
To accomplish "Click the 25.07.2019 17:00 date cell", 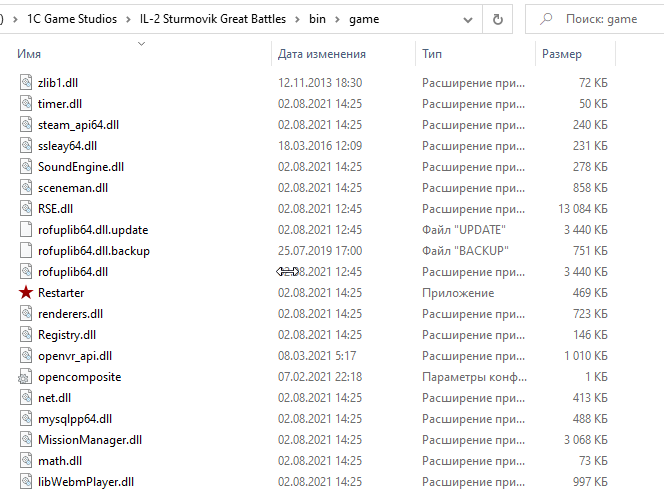I will coord(320,251).
